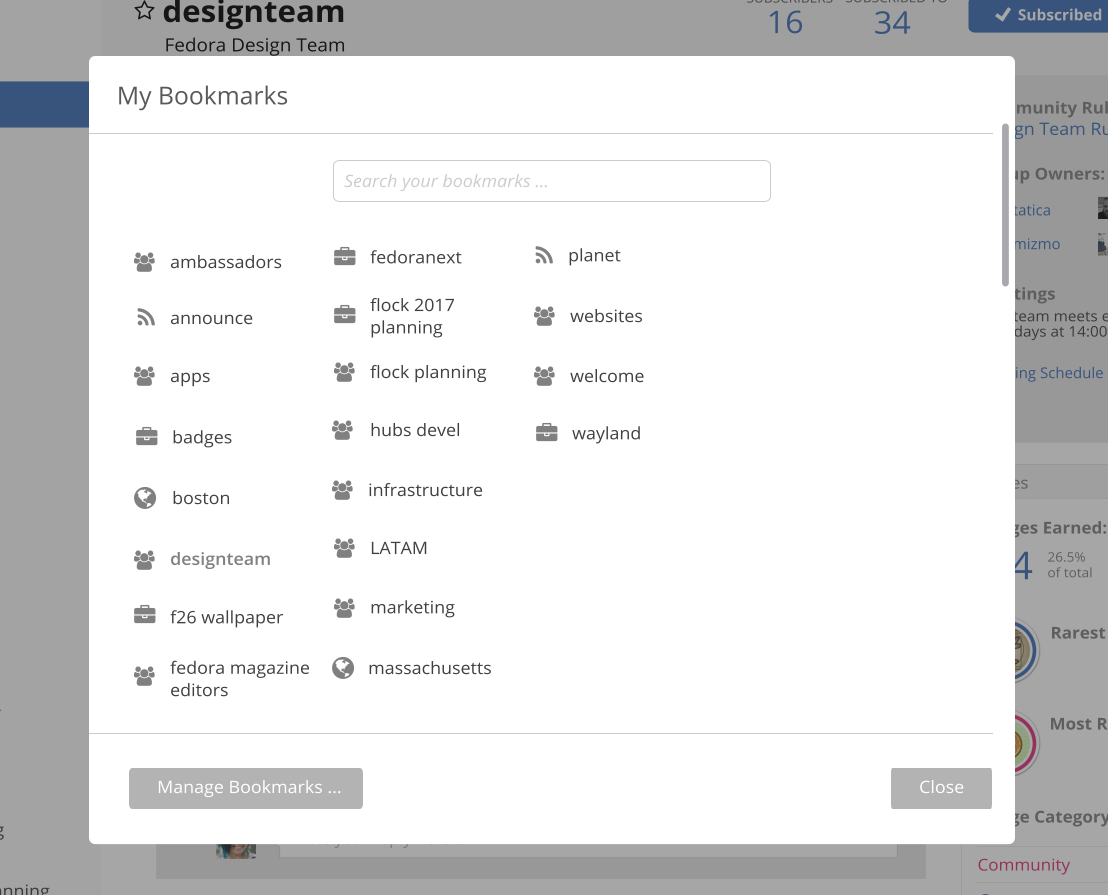Viewport: 1108px width, 895px height.
Task: Open the Community link in background sidebar
Action: coord(1023,865)
